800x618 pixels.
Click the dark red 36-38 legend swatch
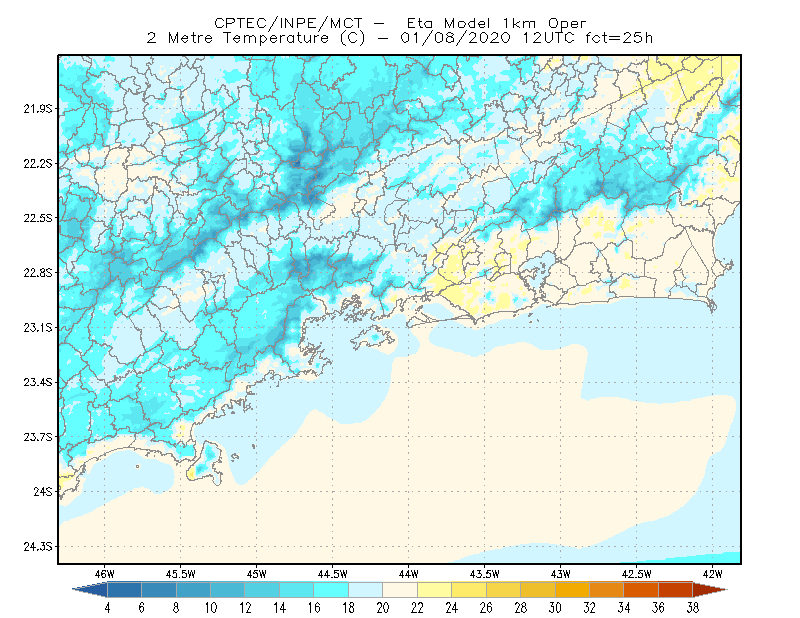tap(676, 590)
